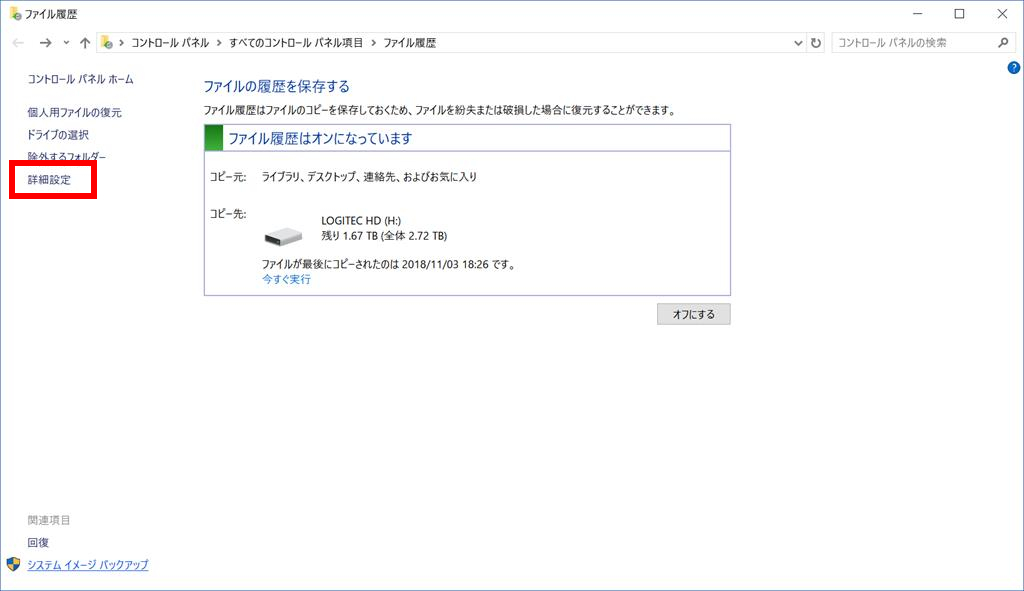Click the forward navigation arrow
The image size is (1024, 591).
point(45,43)
